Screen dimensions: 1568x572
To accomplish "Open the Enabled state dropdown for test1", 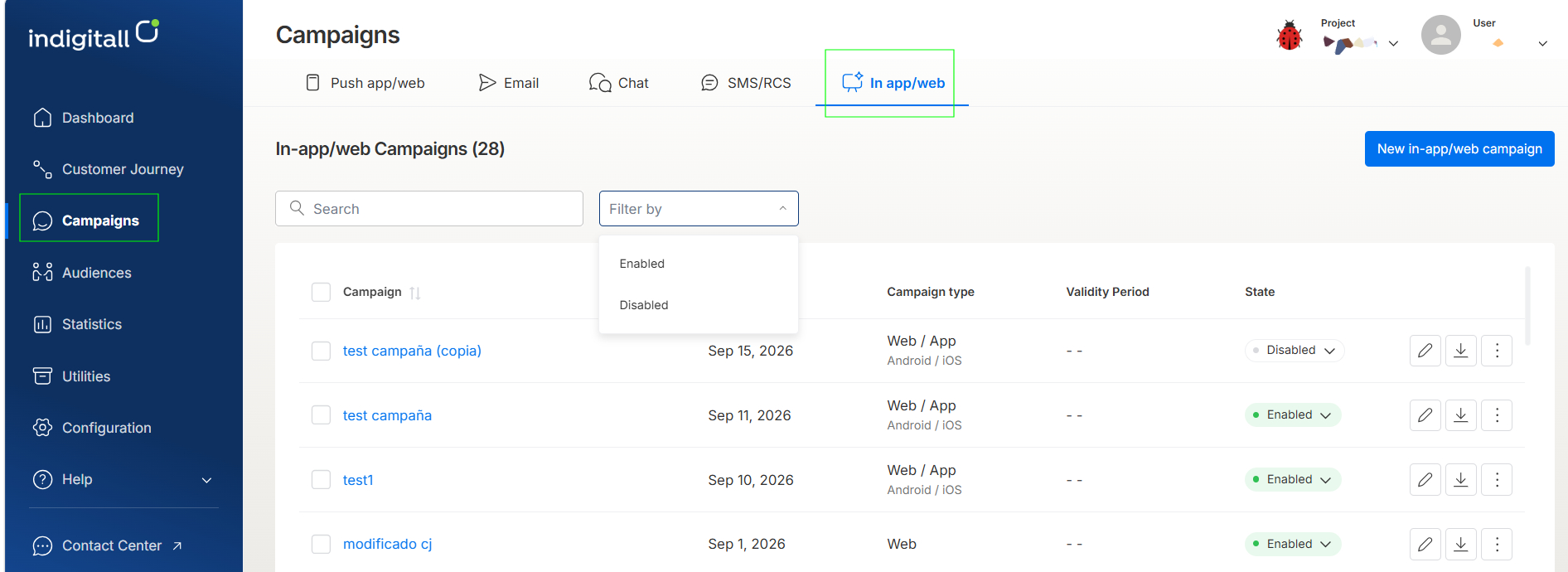I will [x=1293, y=479].
